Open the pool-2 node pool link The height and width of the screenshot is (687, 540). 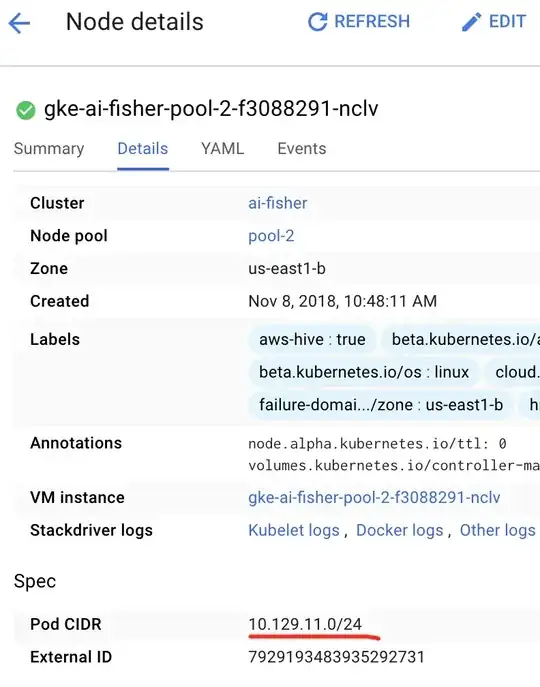tap(271, 236)
